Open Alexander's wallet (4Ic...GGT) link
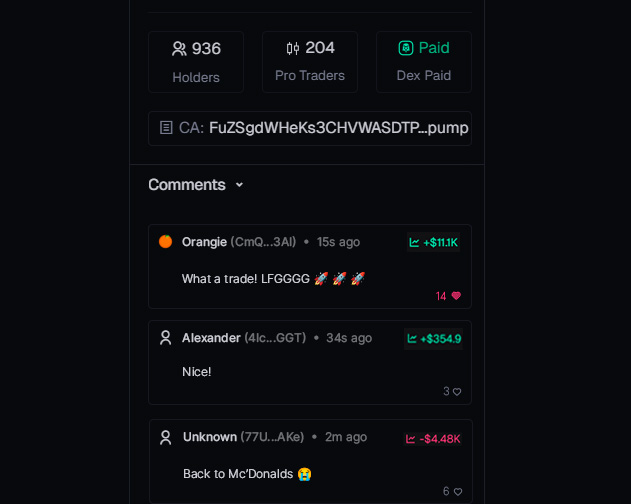The image size is (631, 504). point(275,338)
